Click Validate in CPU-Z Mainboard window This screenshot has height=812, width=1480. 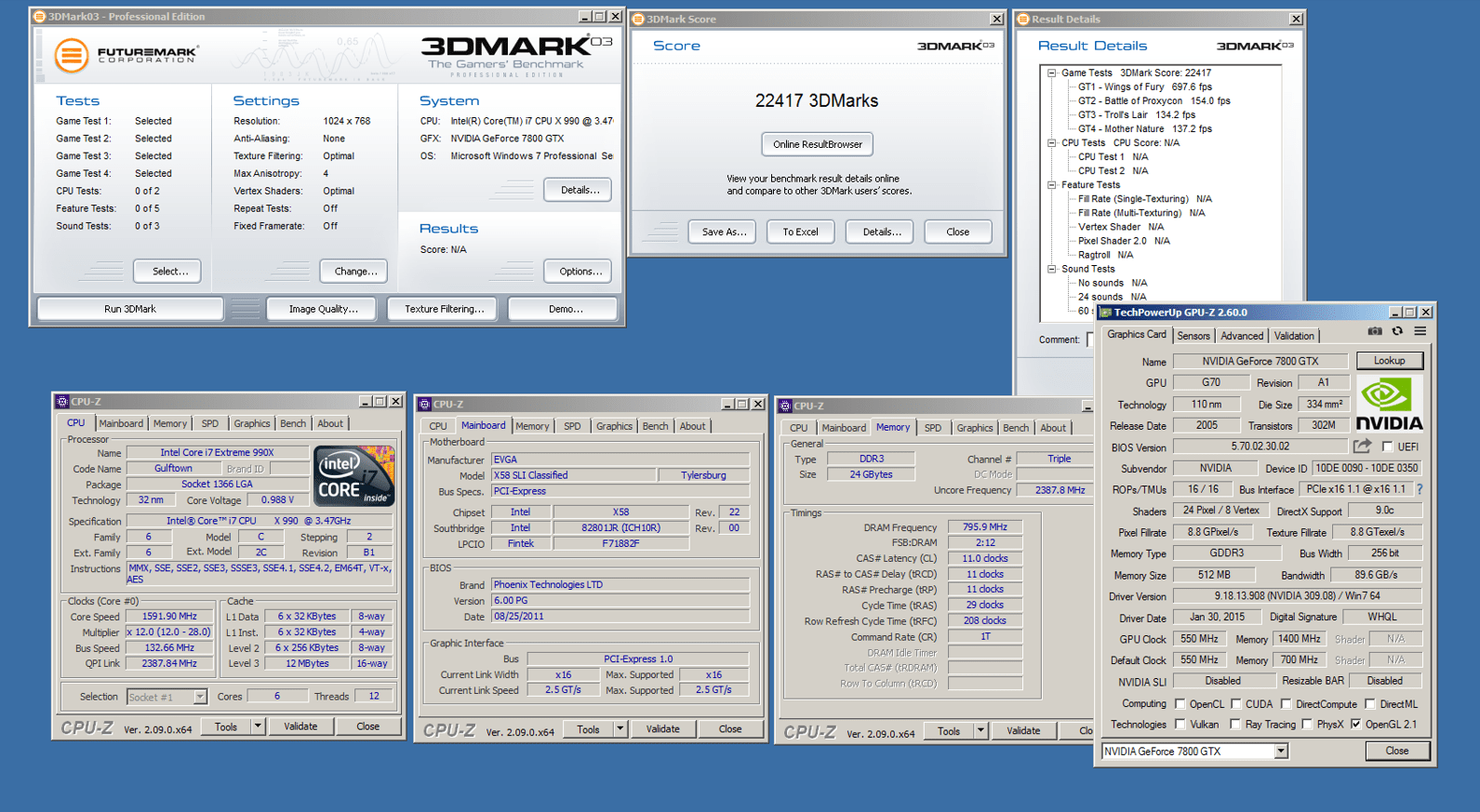(662, 729)
